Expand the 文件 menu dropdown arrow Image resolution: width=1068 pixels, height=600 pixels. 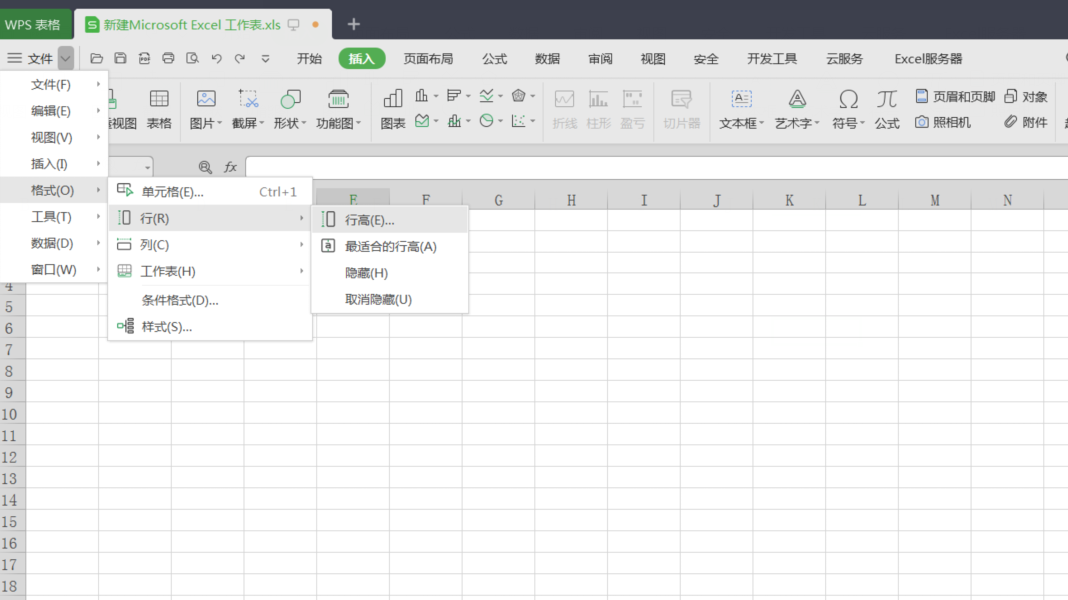click(x=65, y=59)
